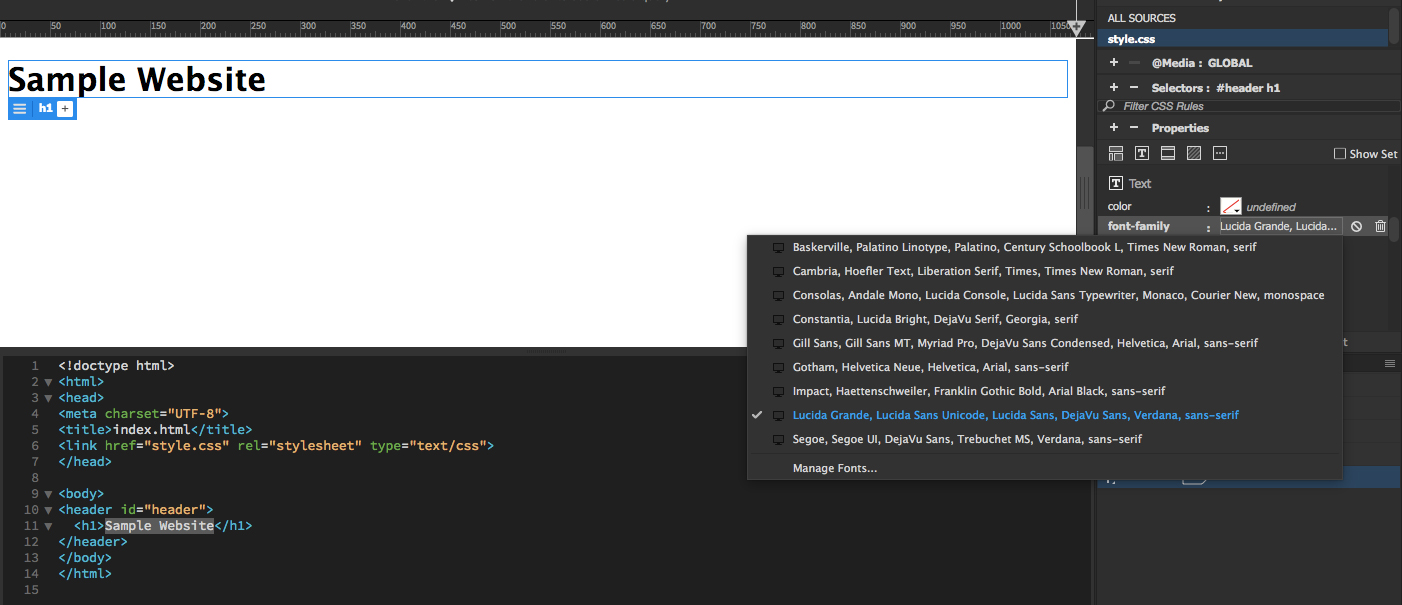This screenshot has height=605, width=1402.
Task: Click monitor icon beside Baskerville font stack
Action: tap(779, 247)
